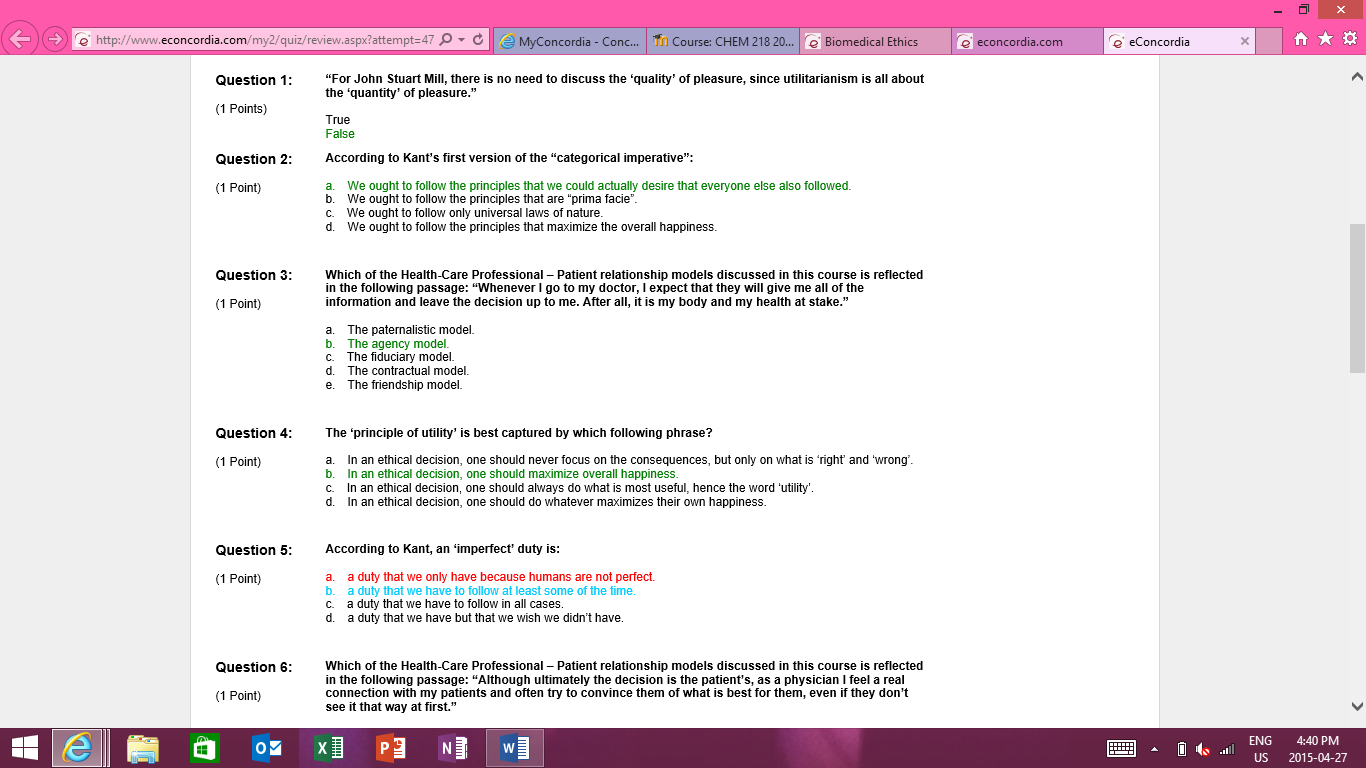1366x768 pixels.
Task: Click the Forward navigation arrow
Action: tap(55, 40)
